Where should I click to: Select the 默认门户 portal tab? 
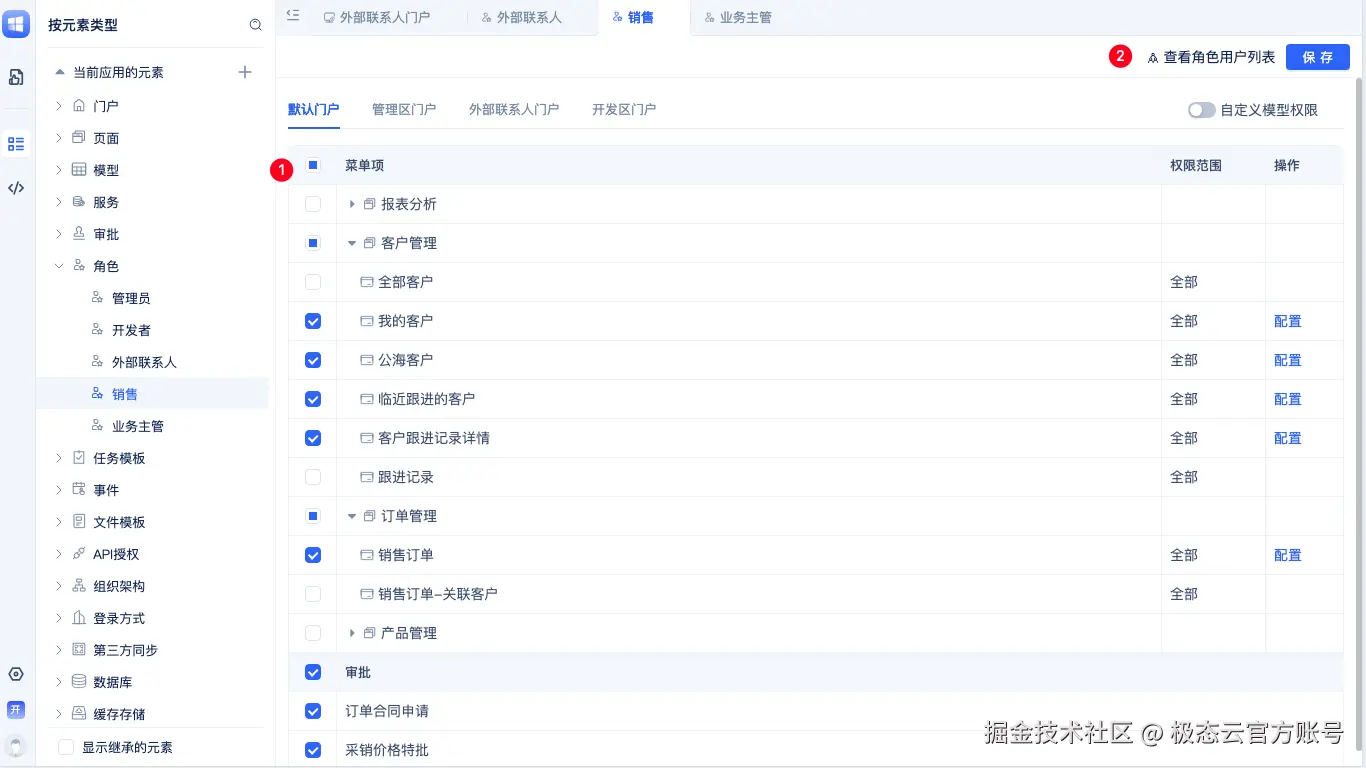(314, 109)
